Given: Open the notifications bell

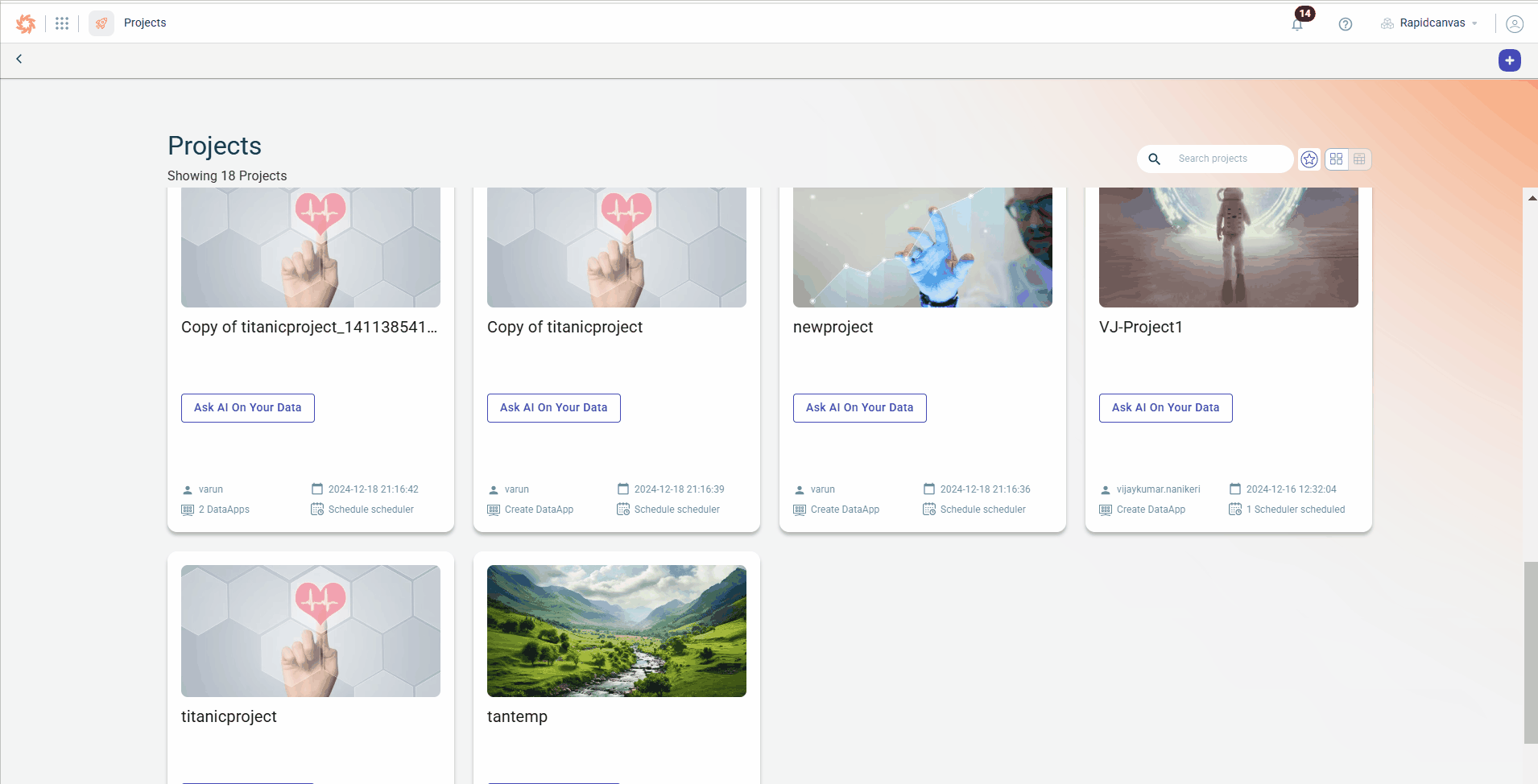Looking at the screenshot, I should click(x=1297, y=24).
